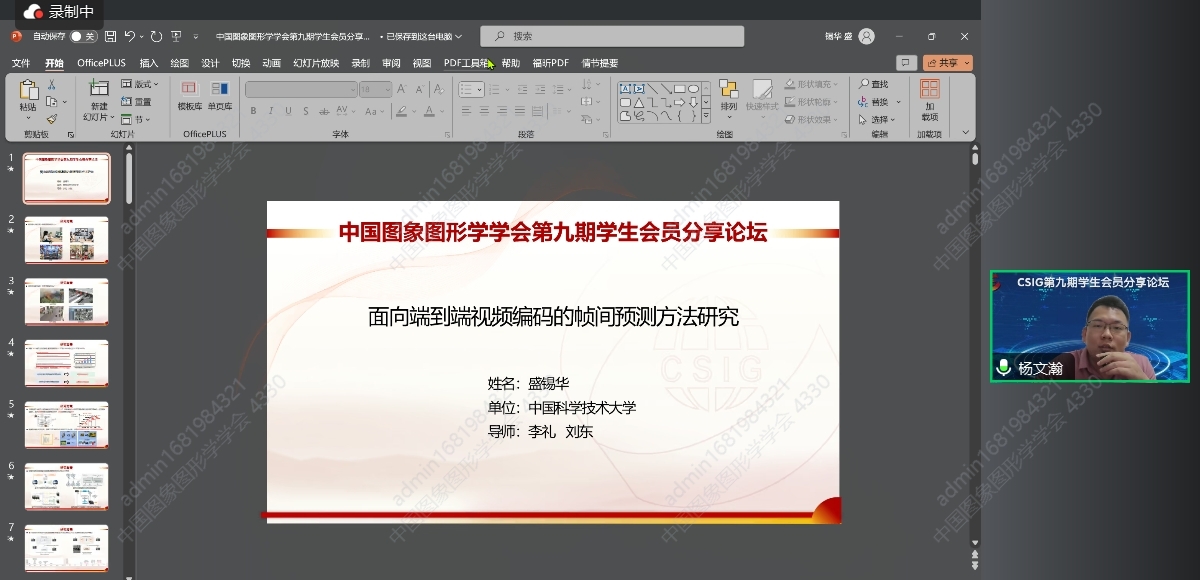Viewport: 1200px width, 580px height.
Task: Expand the shapes gallery More arrow
Action: point(705,116)
